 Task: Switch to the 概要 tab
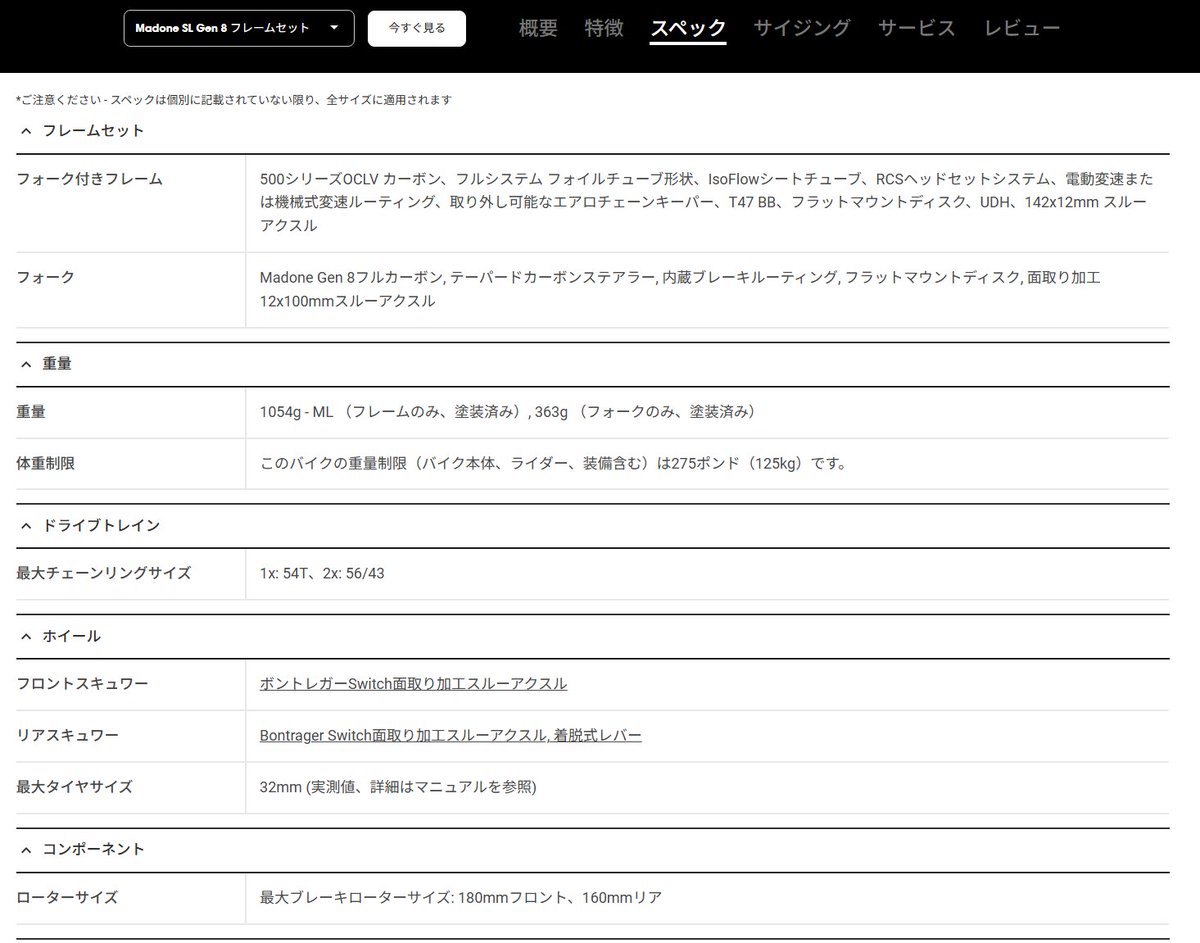[x=537, y=28]
